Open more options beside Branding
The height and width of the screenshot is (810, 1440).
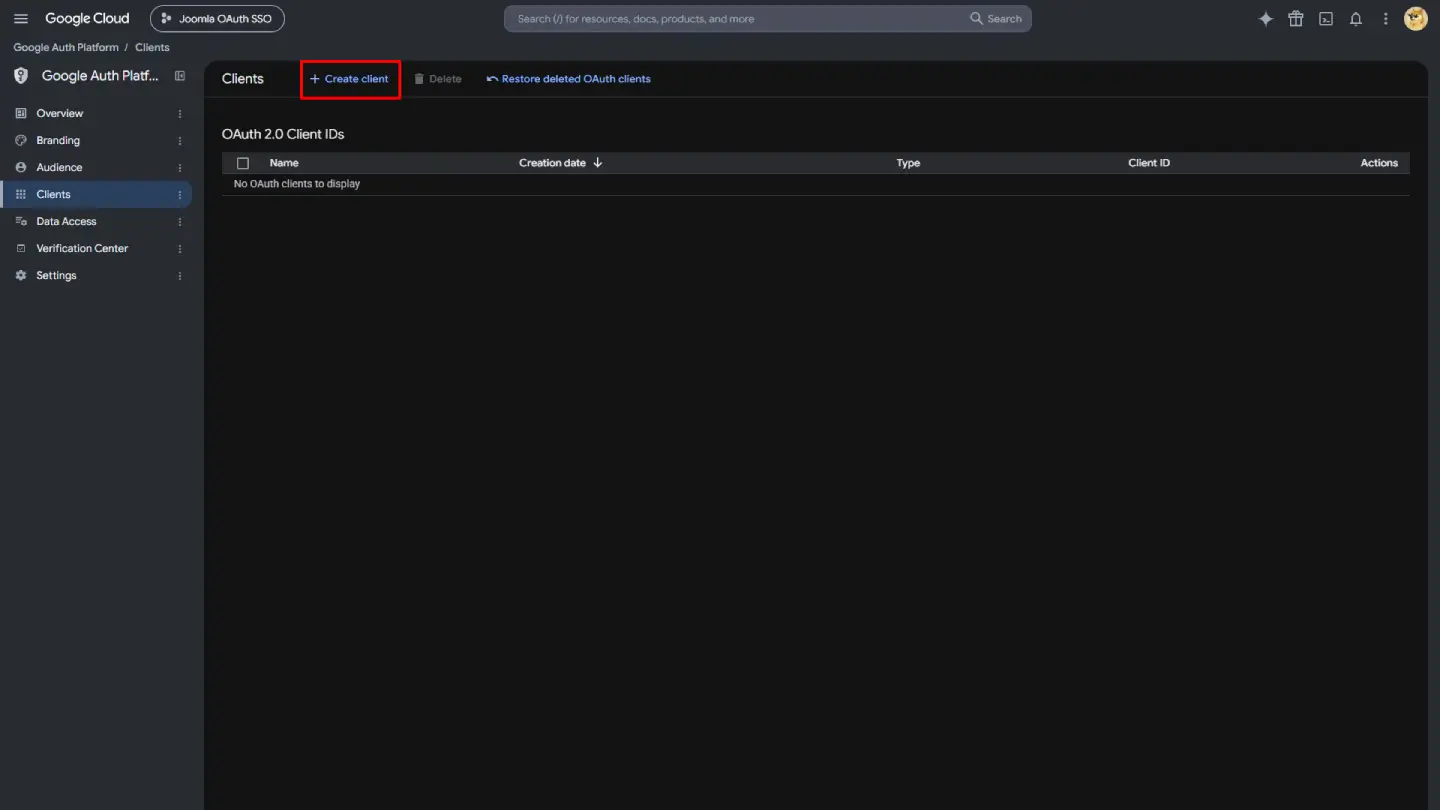coord(180,141)
